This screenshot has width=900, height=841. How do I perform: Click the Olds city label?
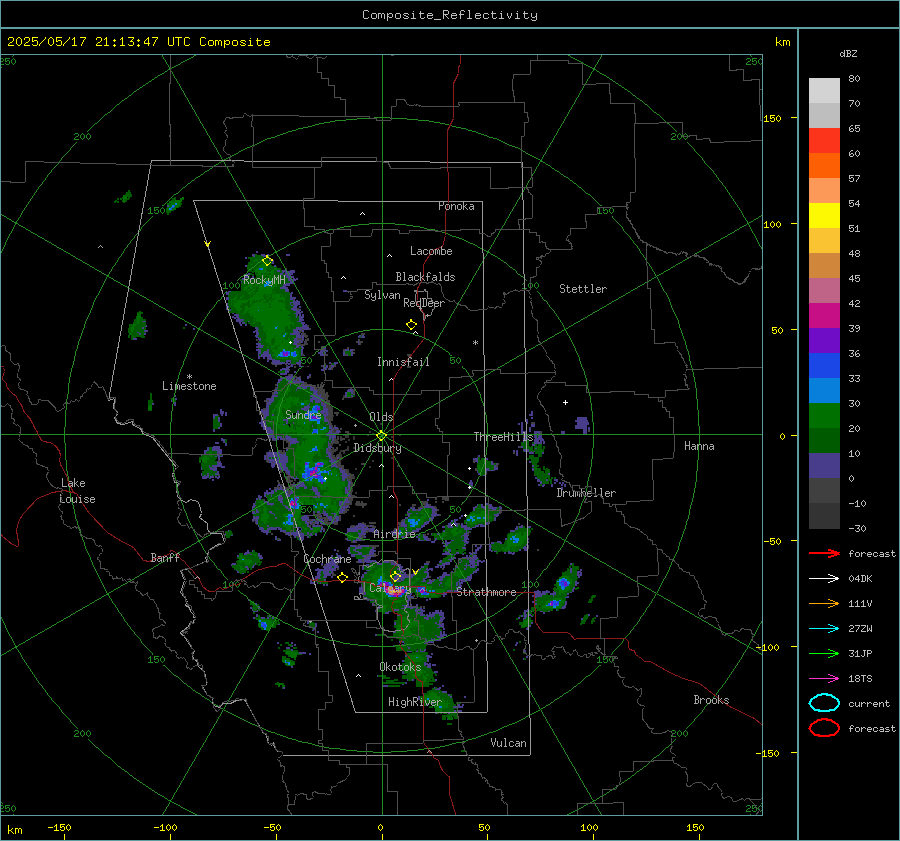381,417
